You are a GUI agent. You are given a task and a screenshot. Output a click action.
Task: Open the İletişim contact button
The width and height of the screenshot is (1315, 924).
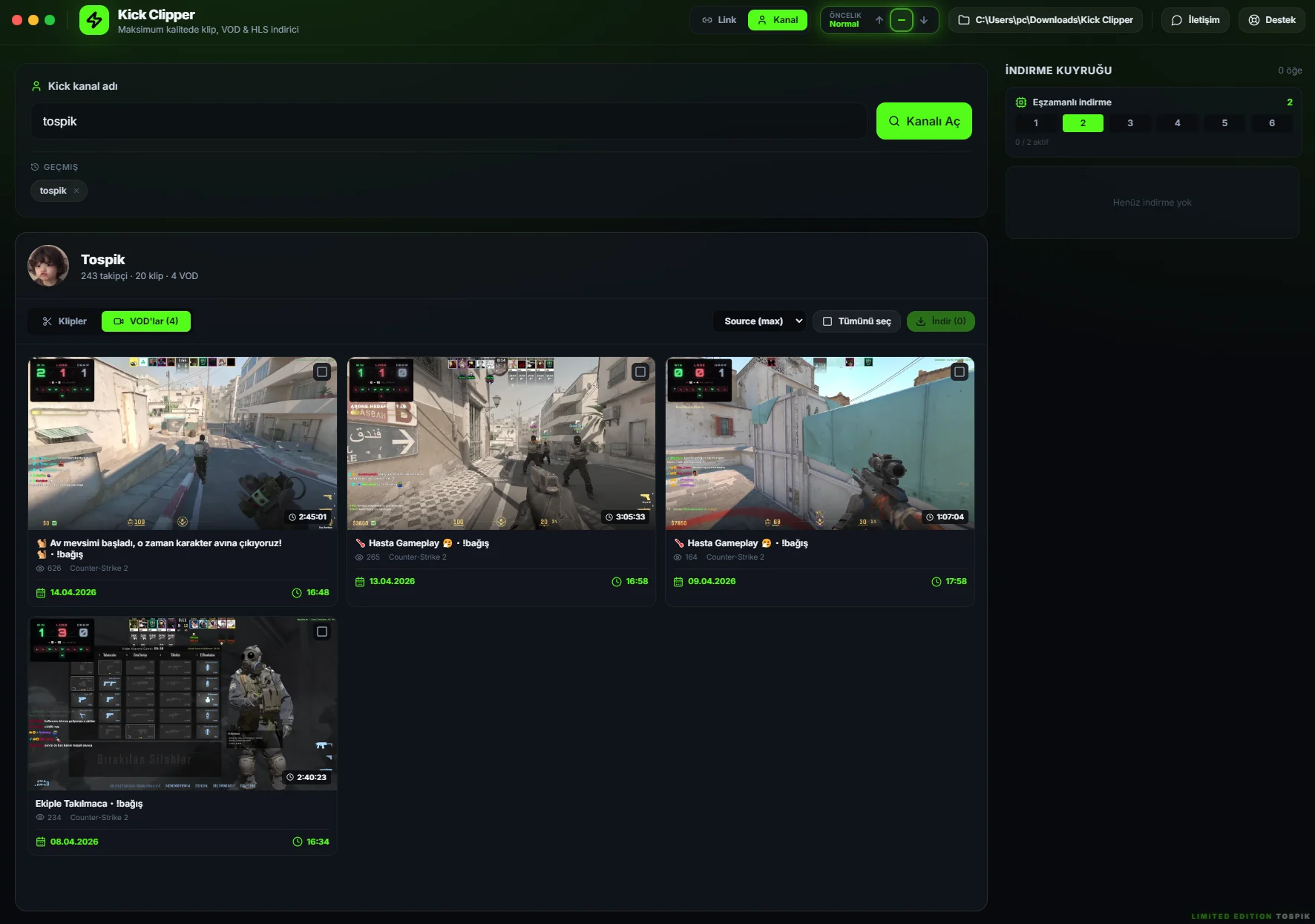[x=1196, y=20]
